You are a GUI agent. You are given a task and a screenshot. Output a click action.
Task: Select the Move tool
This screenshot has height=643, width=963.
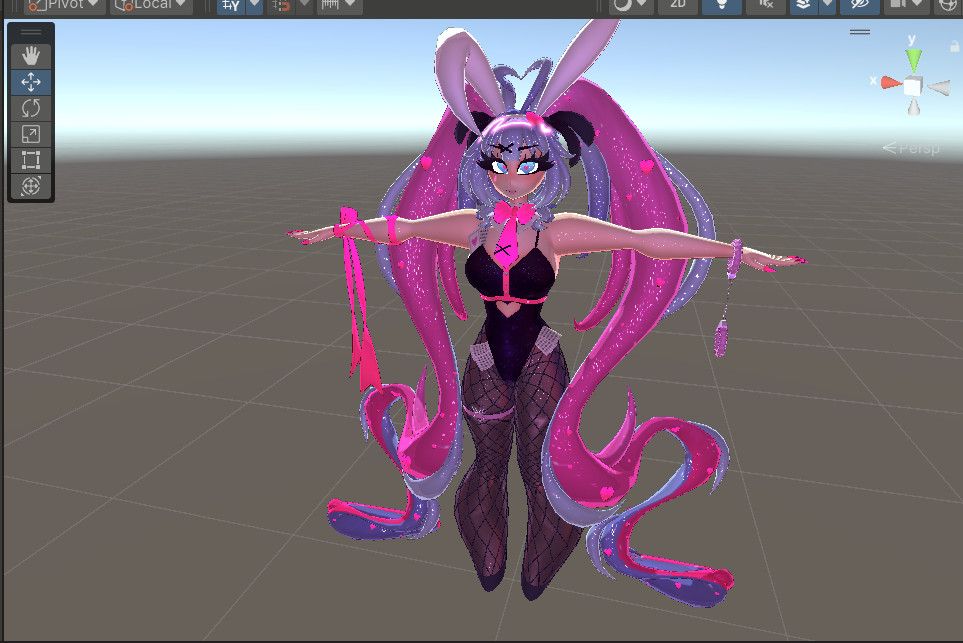coord(31,82)
